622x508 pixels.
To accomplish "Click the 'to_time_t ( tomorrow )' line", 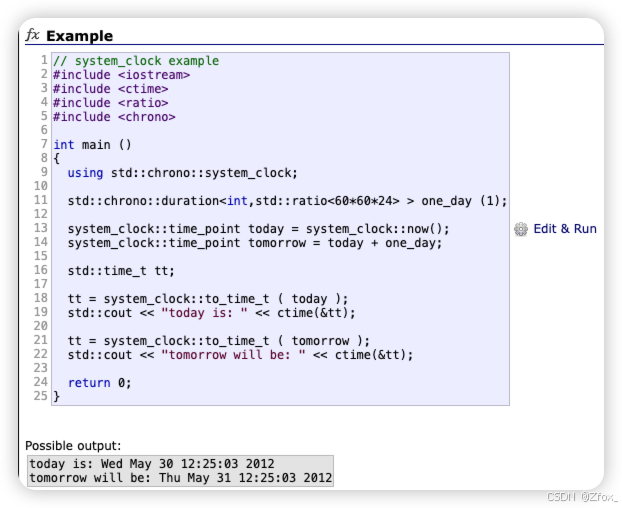I will 219,341.
